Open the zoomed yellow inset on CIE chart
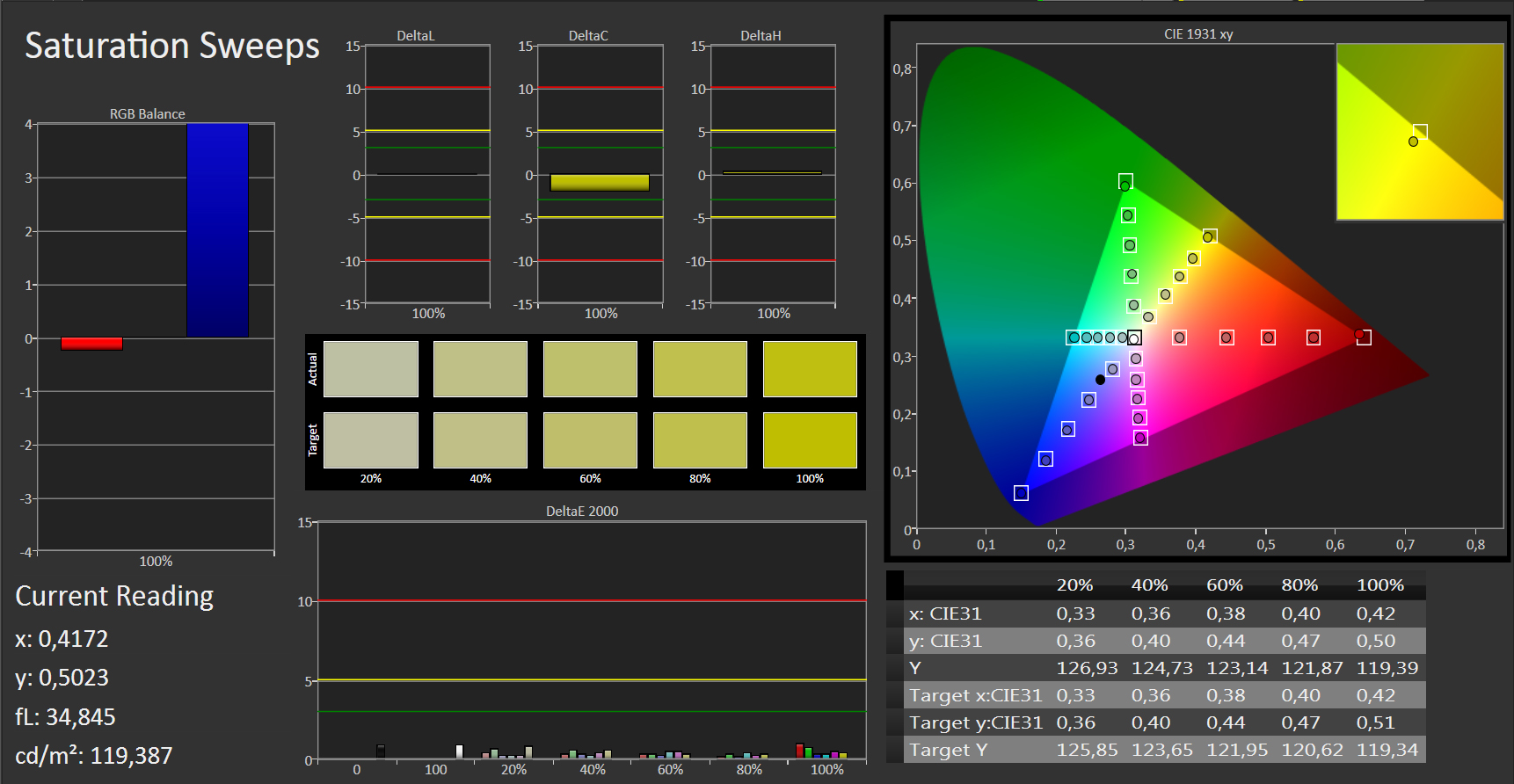This screenshot has width=1514, height=784. (x=1419, y=132)
